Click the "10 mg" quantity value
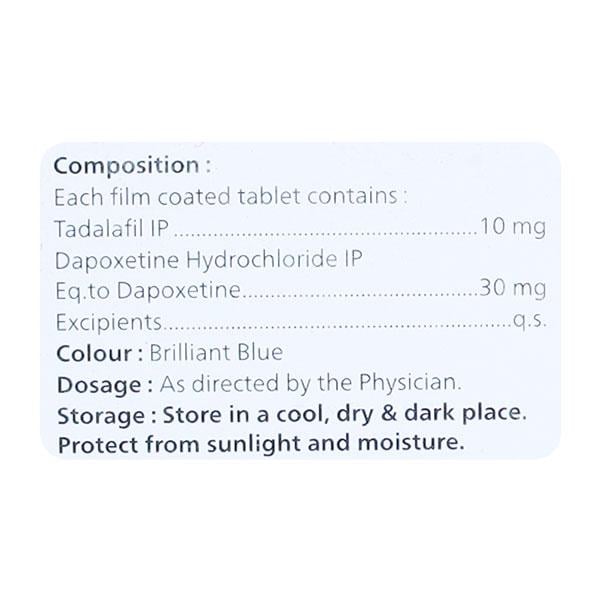This screenshot has width=600, height=600. click(513, 227)
